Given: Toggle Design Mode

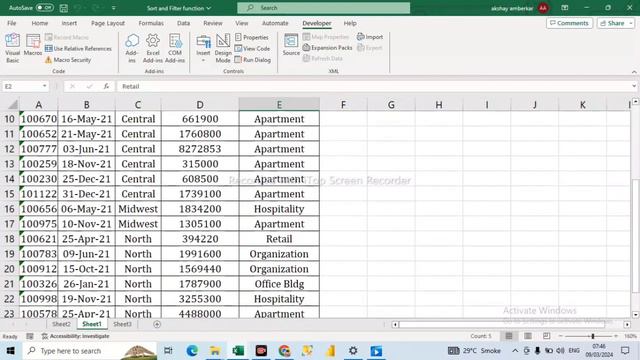Looking at the screenshot, I should 223,48.
